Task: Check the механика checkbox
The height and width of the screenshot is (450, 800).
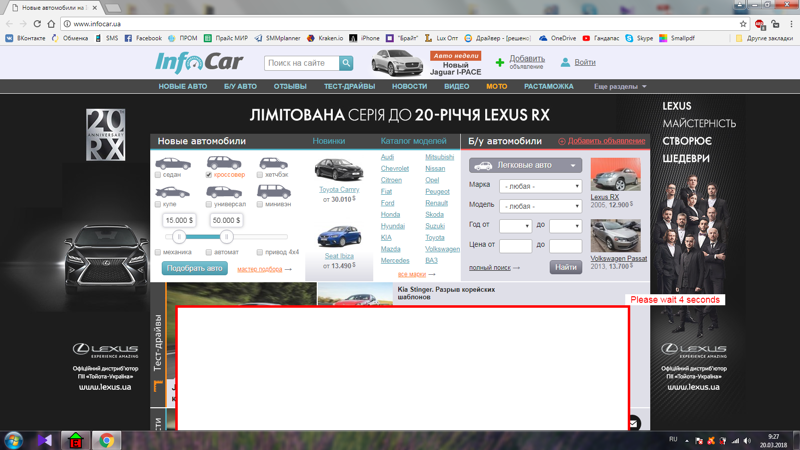Action: click(158, 252)
